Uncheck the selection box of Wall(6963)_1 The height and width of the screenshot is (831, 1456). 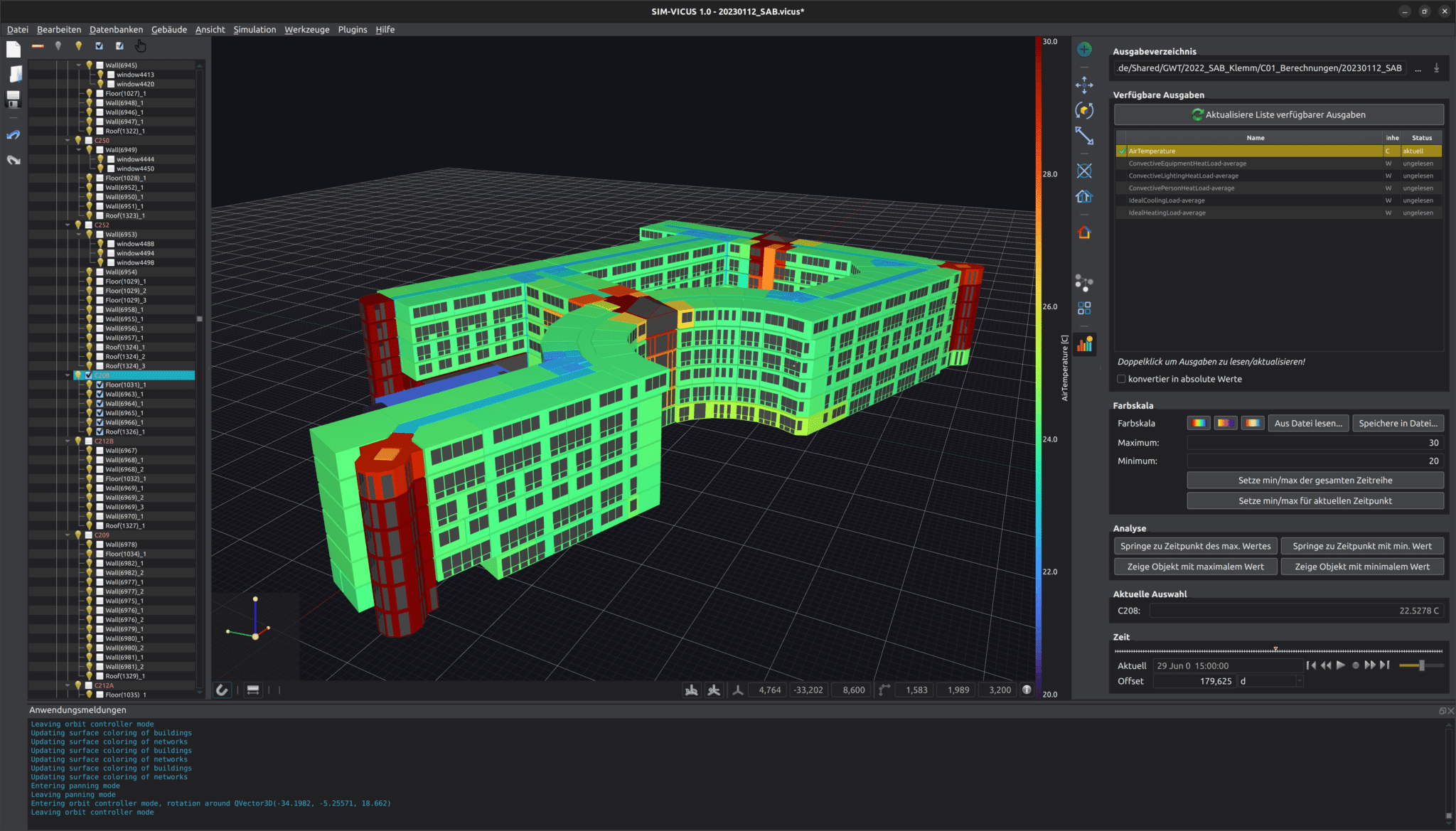coord(100,394)
